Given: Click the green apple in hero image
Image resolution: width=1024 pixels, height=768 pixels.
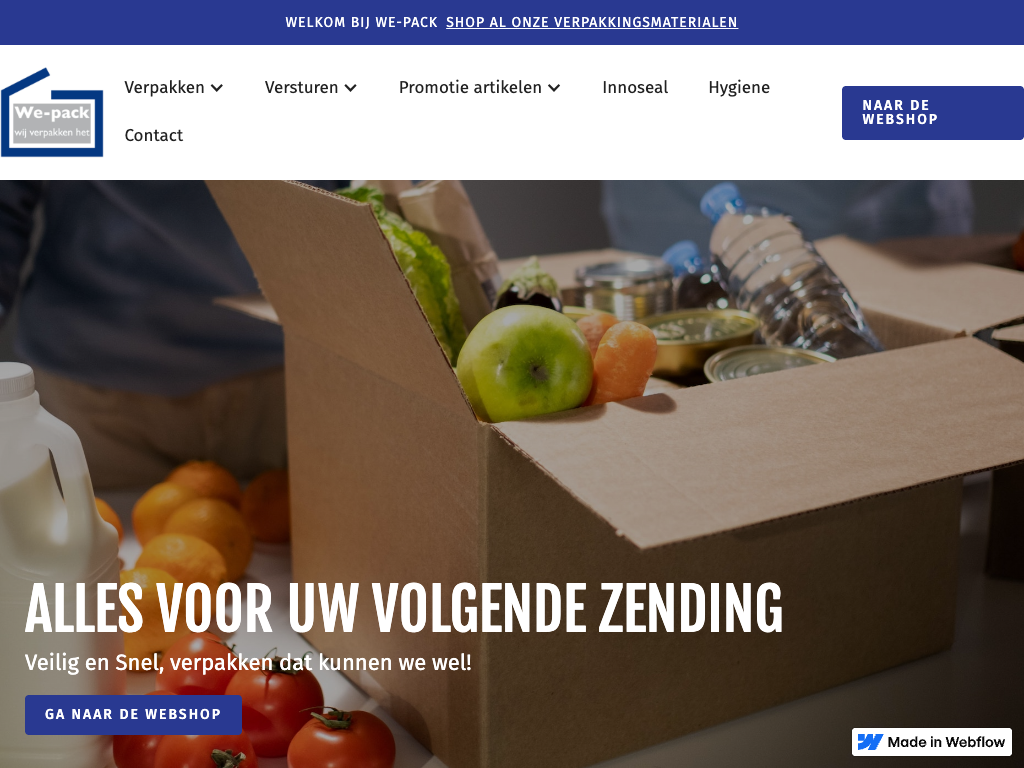Looking at the screenshot, I should (524, 364).
